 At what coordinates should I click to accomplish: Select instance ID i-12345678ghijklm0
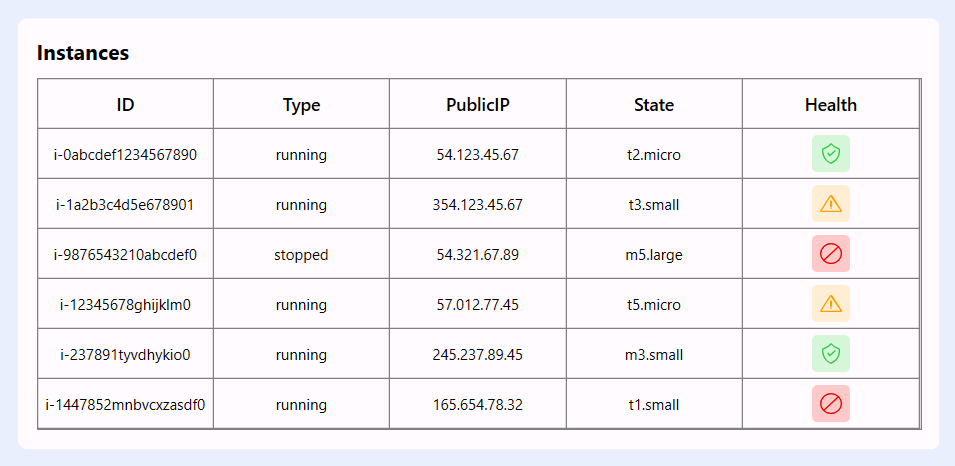[125, 305]
